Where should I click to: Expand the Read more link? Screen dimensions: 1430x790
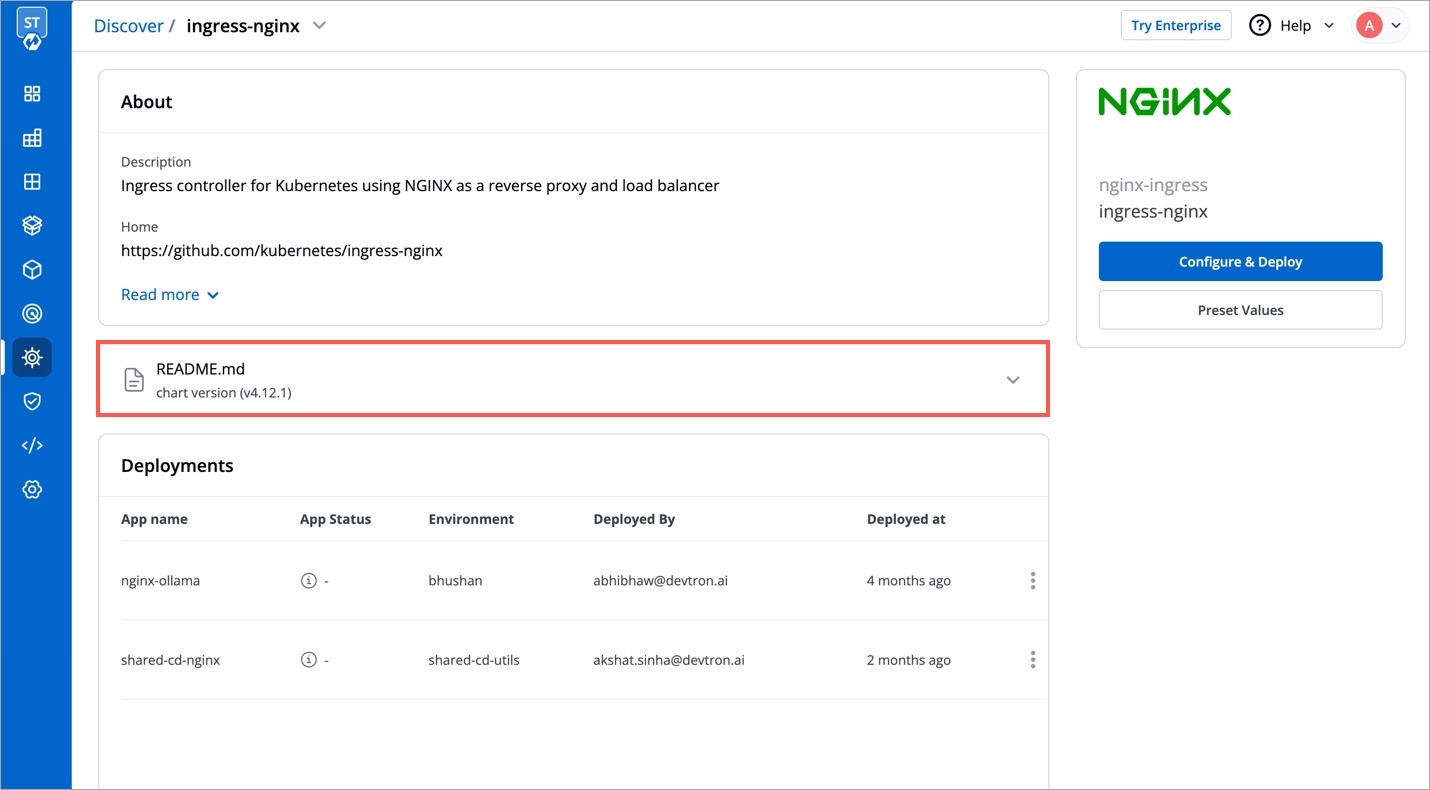170,295
